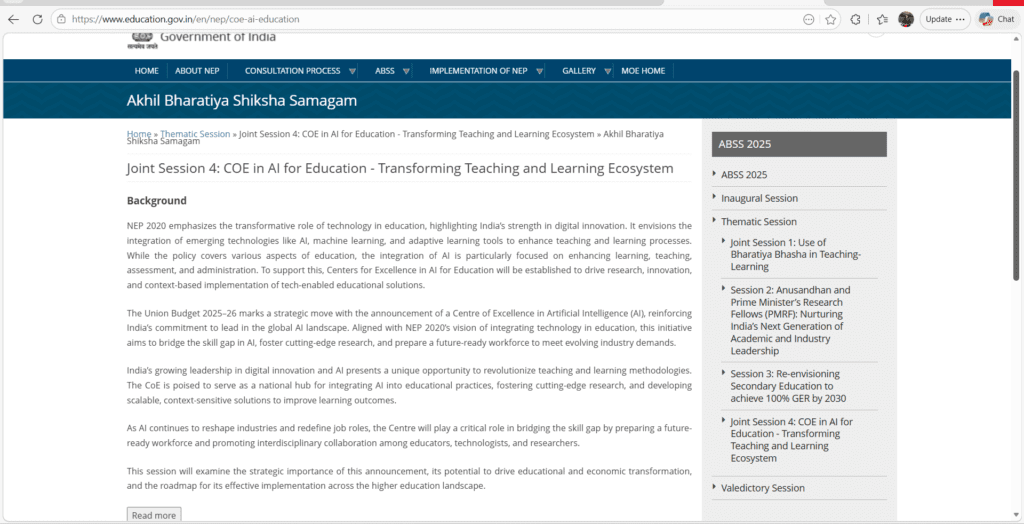This screenshot has width=1024, height=524.
Task: Open sidebar Joint Session 4 COE in AI link
Action: (792, 440)
